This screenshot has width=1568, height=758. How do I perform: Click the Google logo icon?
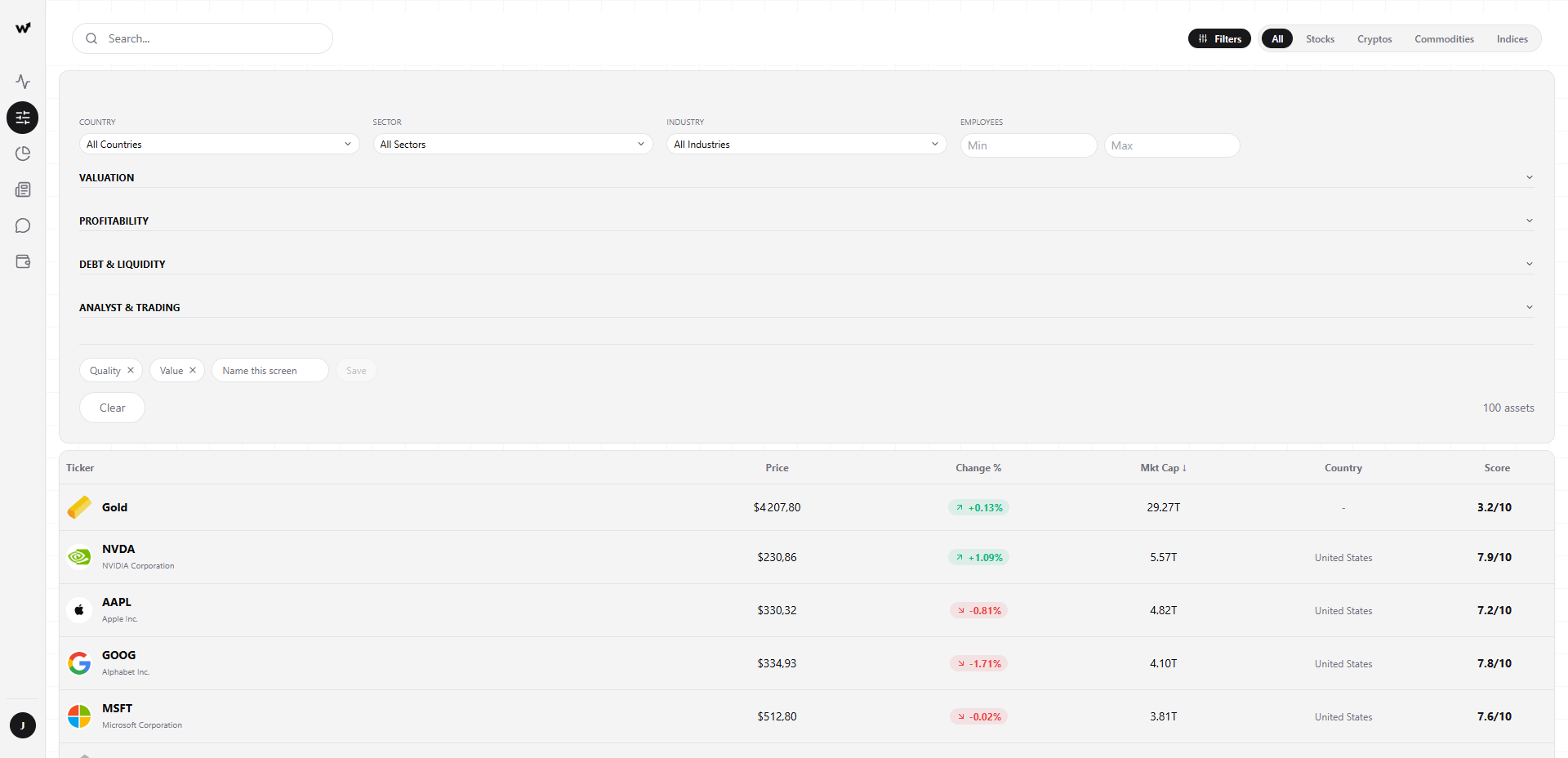[79, 663]
